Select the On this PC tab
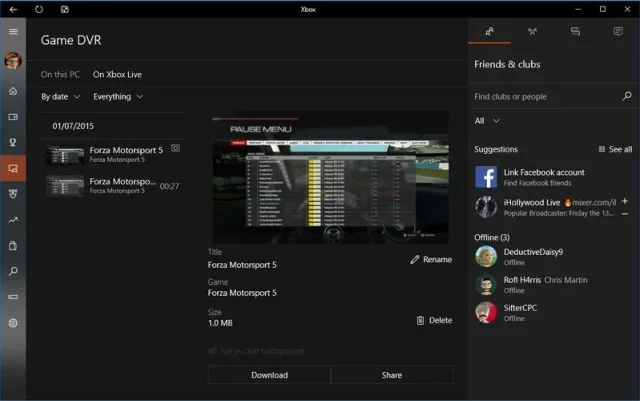 [x=60, y=74]
